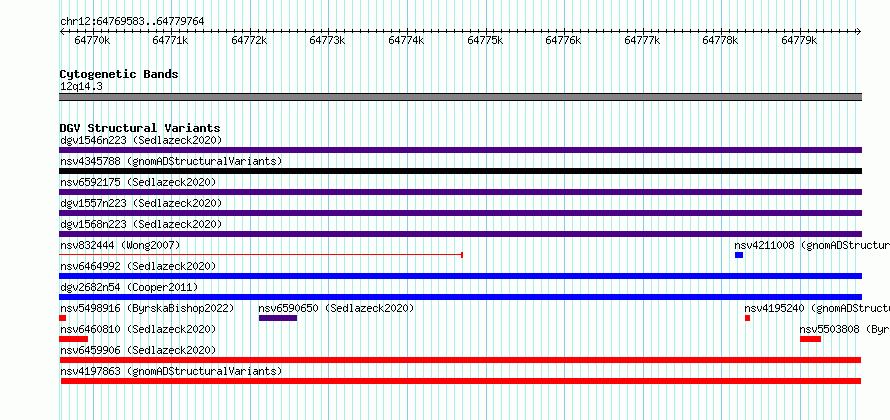The image size is (890, 420).
Task: Select the blue nsv6464992 variant bar
Action: [460, 276]
